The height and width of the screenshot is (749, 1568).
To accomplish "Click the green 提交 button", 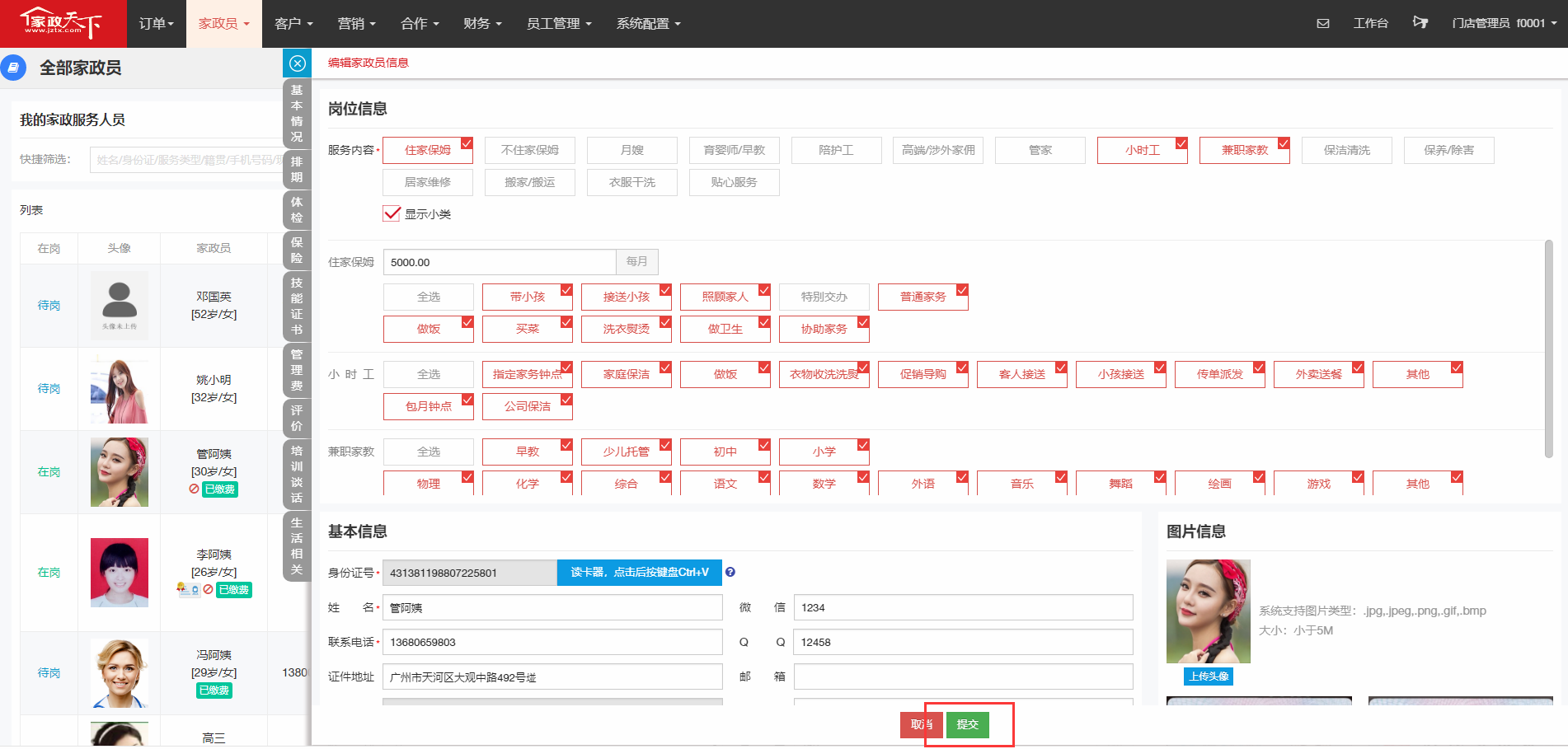I will 967,724.
